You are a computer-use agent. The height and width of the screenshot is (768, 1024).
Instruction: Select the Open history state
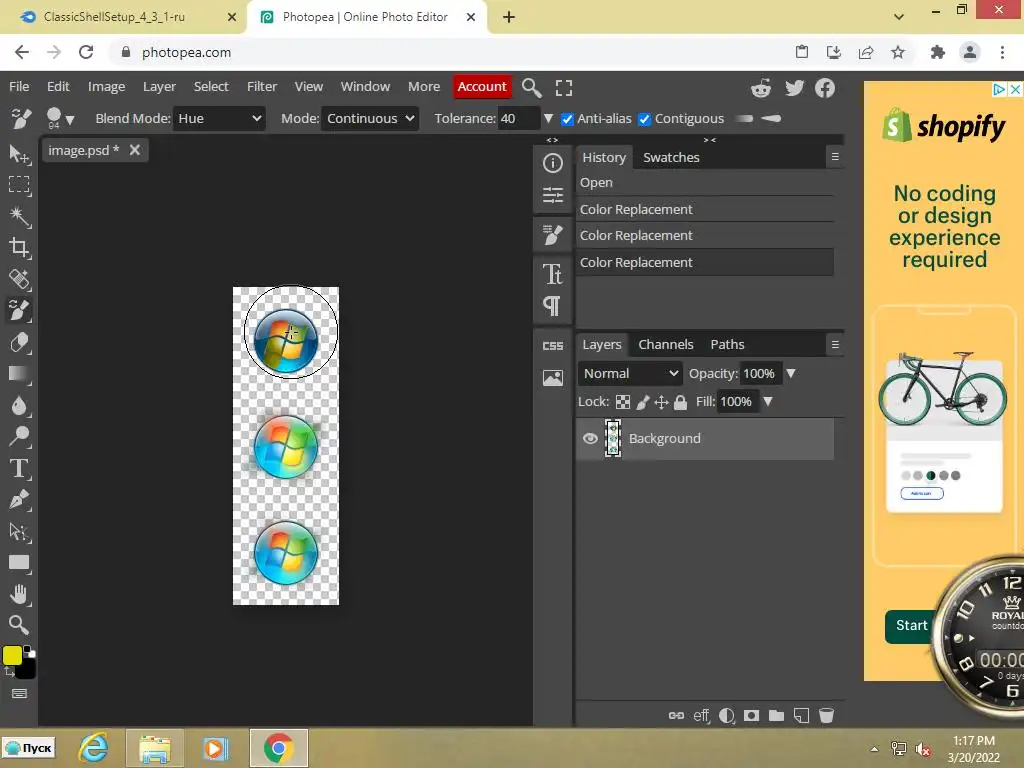point(704,183)
